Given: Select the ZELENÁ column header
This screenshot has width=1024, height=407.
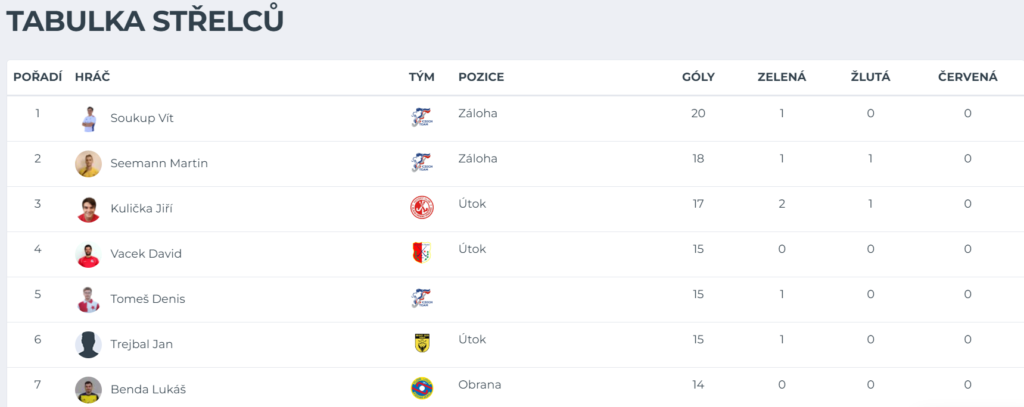Looking at the screenshot, I should tap(782, 77).
